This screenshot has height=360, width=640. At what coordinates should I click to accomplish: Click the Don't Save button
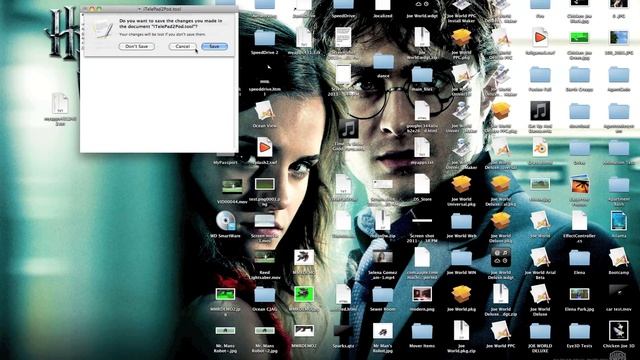137,47
